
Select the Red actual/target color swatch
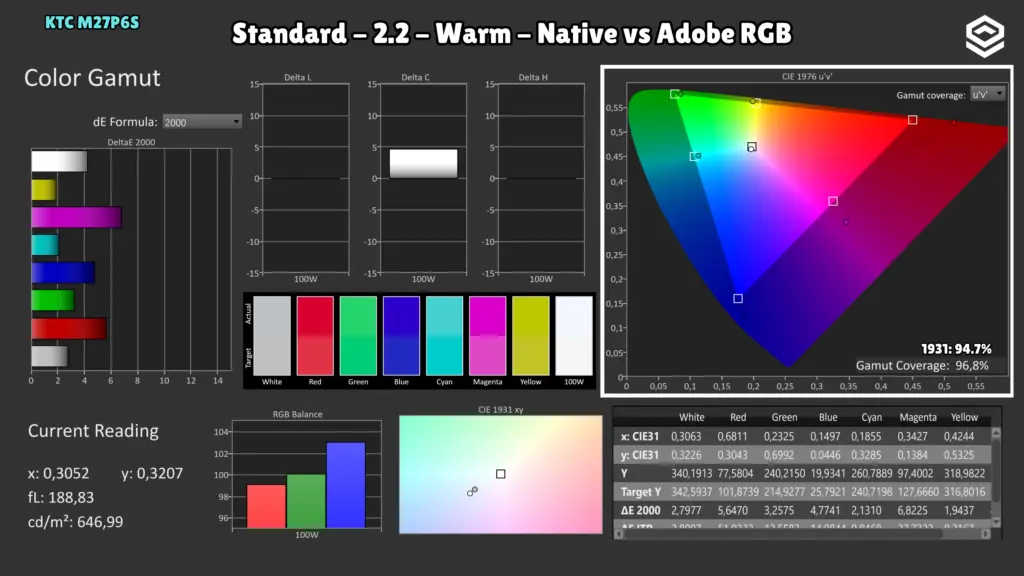pyautogui.click(x=315, y=336)
